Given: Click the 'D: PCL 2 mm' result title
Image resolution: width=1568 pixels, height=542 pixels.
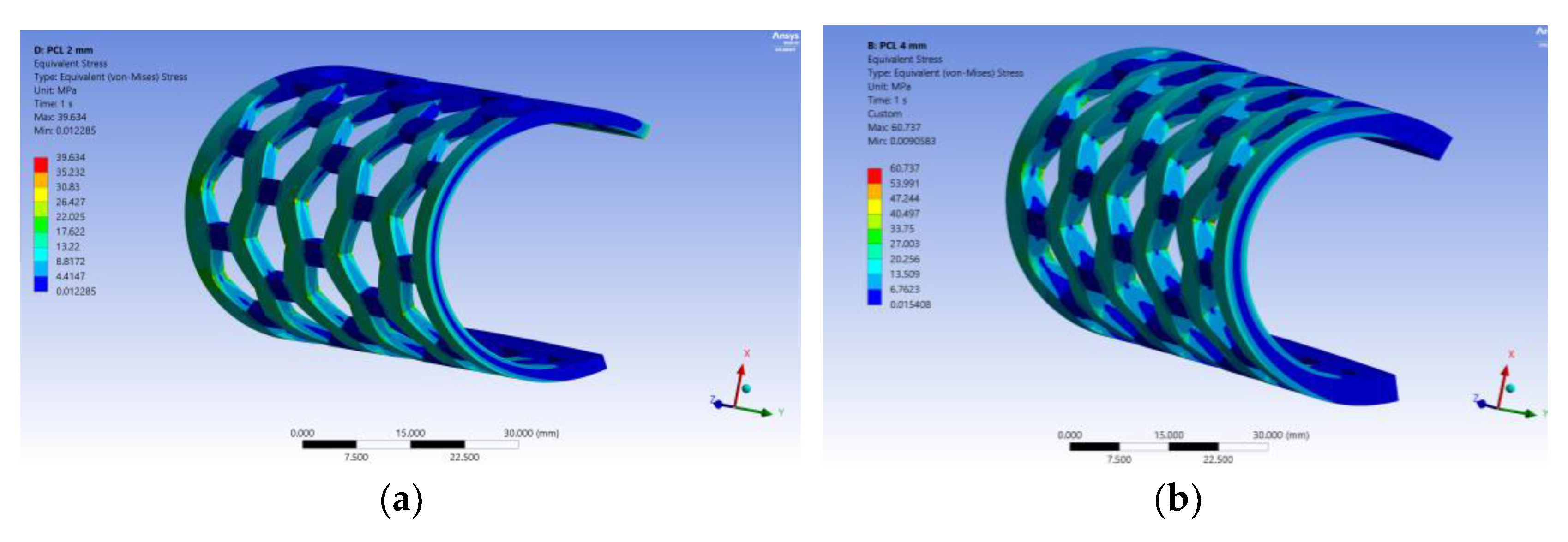Looking at the screenshot, I should (x=63, y=50).
